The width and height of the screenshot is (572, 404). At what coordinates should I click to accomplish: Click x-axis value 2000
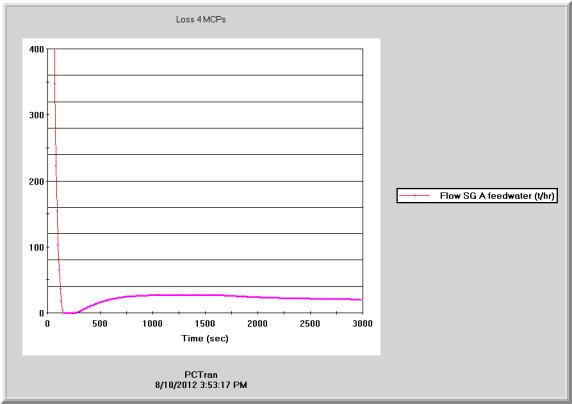point(258,323)
